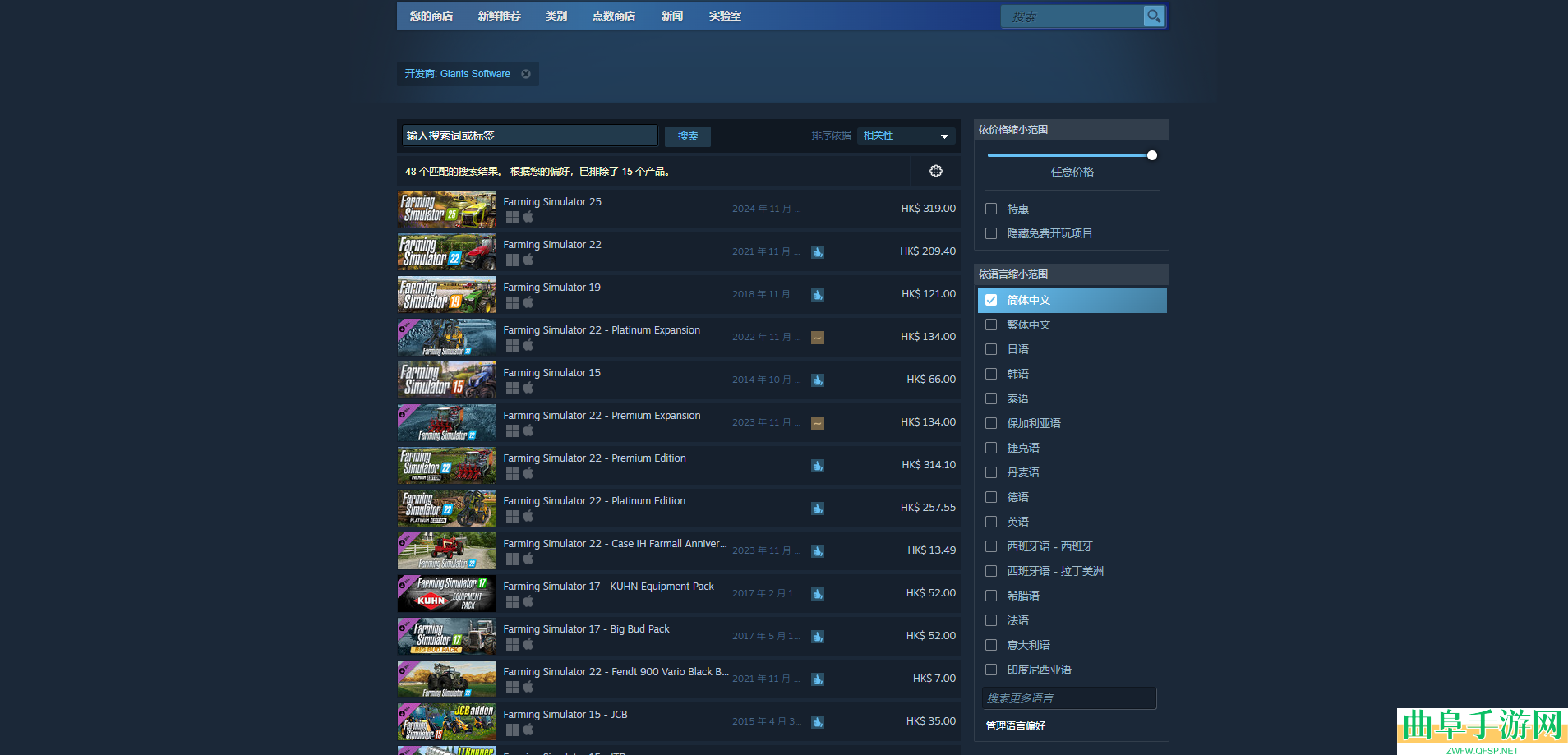The height and width of the screenshot is (755, 1568).
Task: Focus the 搜索更多语言 language search field
Action: pos(1068,698)
